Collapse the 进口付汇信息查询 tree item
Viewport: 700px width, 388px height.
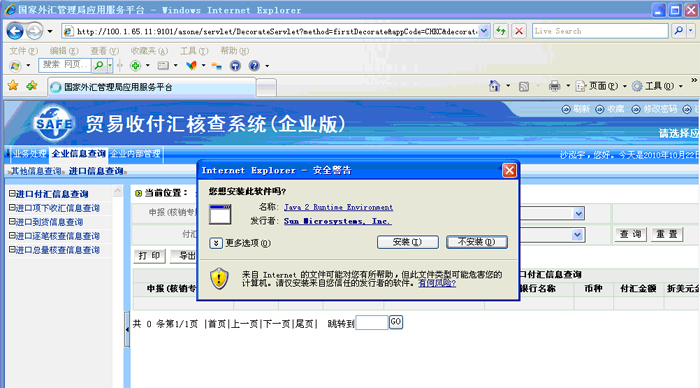point(12,193)
